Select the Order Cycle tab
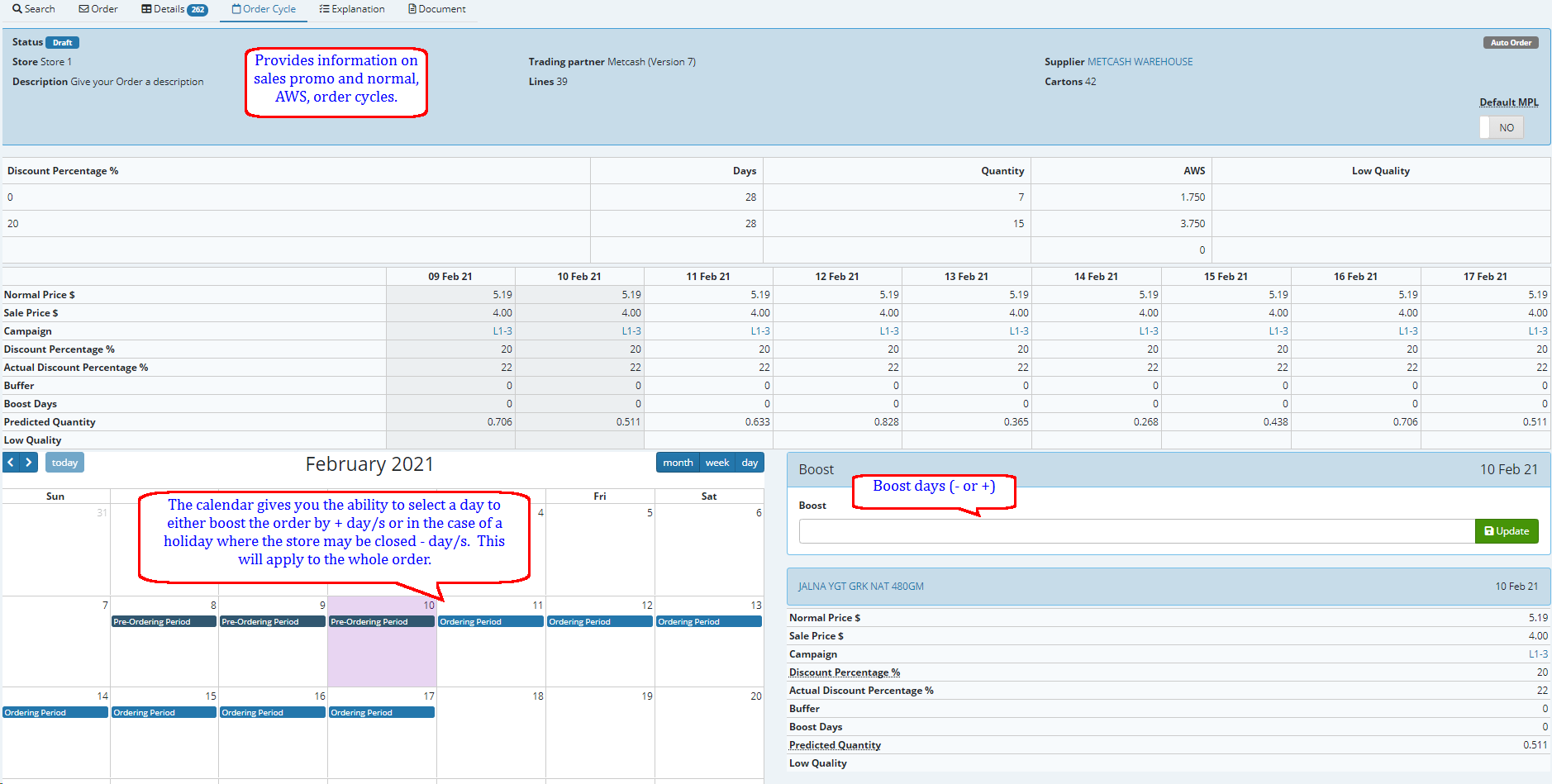 [264, 9]
